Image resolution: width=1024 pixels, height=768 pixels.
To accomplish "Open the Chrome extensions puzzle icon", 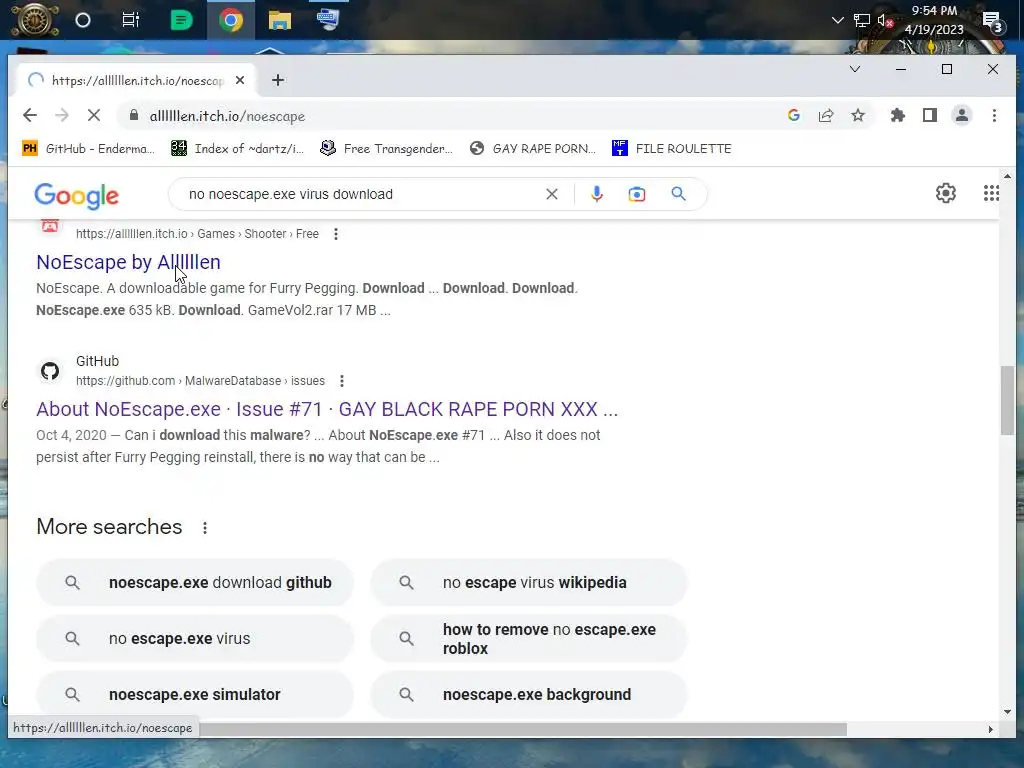I will (x=898, y=116).
